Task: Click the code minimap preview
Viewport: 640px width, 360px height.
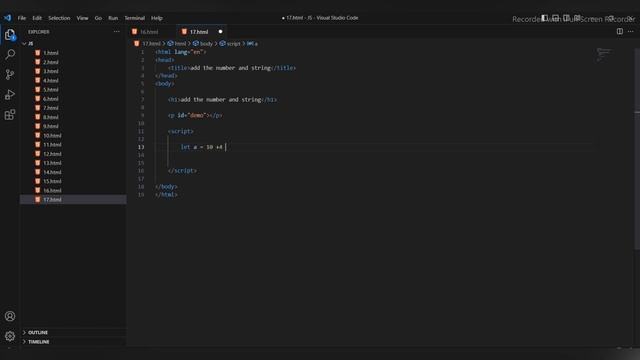Action: point(604,54)
